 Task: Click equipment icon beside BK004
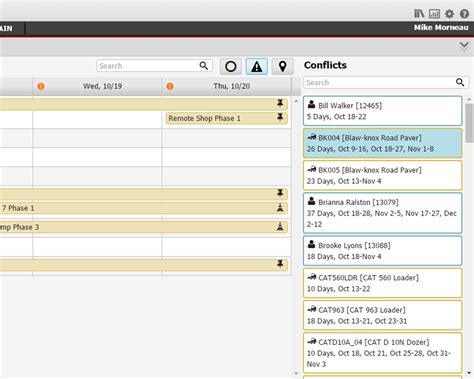(x=312, y=137)
